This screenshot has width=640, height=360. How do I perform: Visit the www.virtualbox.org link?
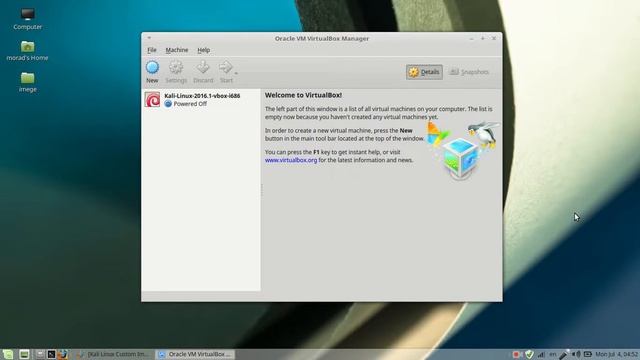[x=291, y=160]
